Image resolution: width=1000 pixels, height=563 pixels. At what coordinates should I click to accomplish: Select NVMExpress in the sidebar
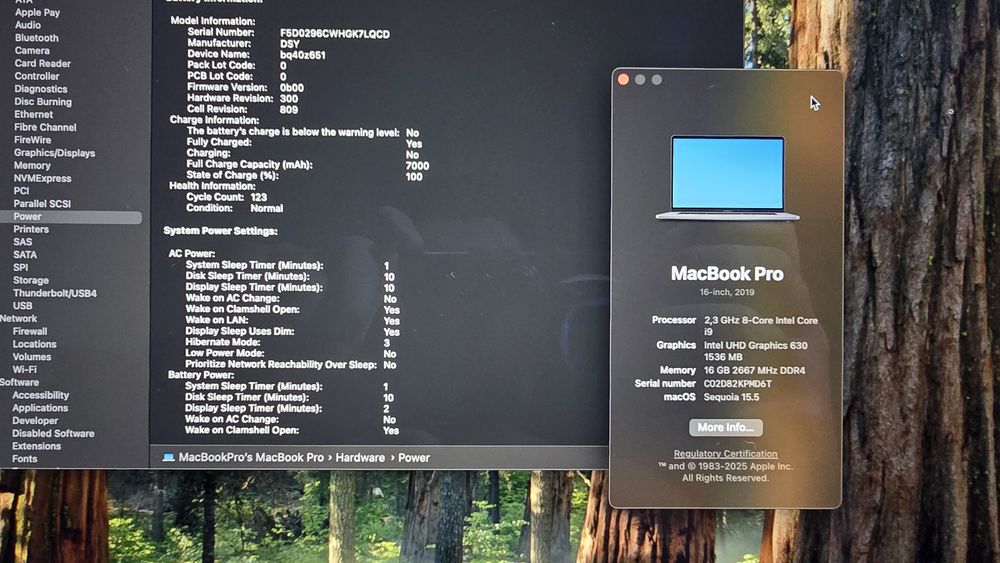[42, 178]
